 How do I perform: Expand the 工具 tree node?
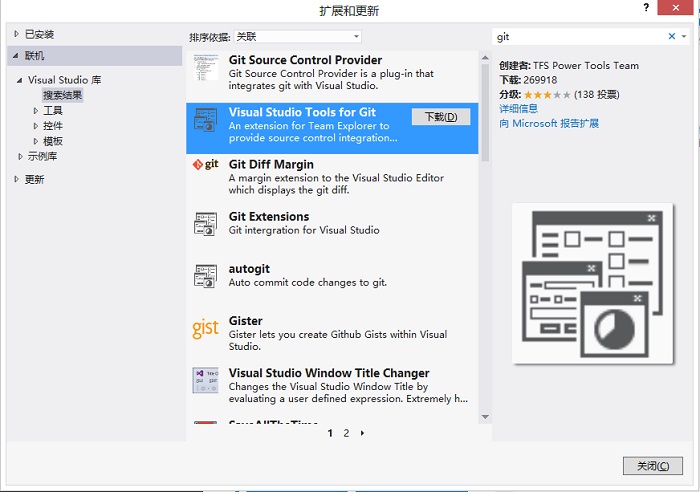(x=36, y=111)
